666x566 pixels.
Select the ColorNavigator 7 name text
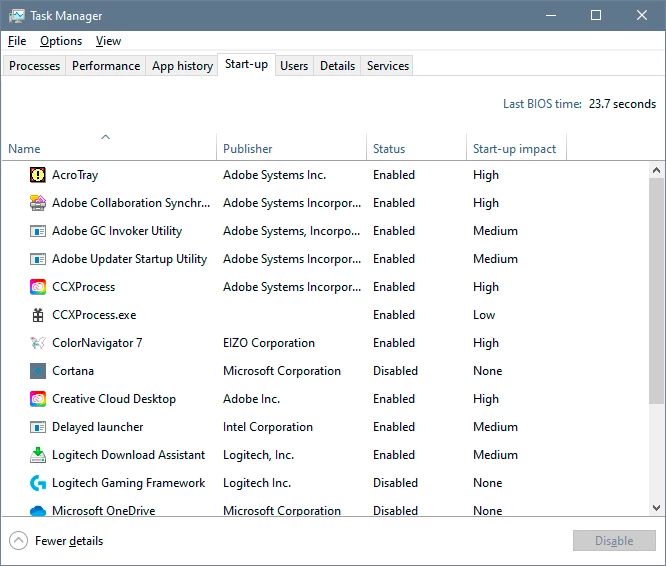point(97,343)
